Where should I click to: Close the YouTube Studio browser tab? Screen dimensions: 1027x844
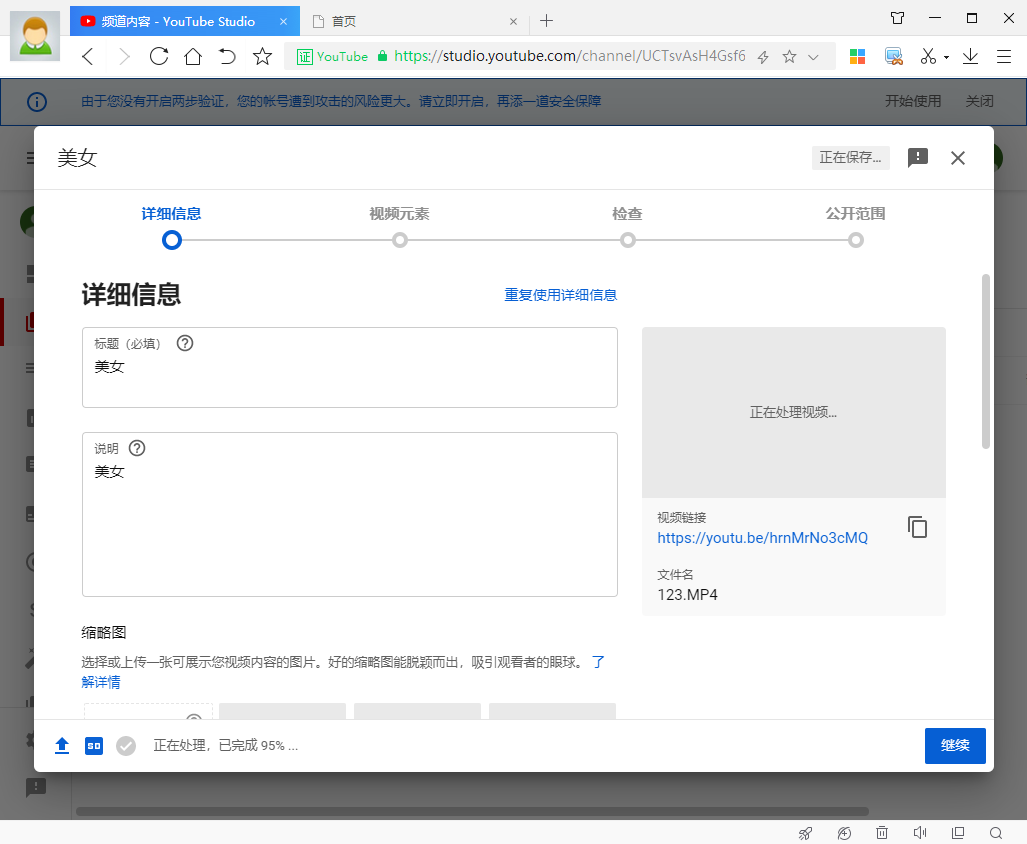(x=284, y=22)
